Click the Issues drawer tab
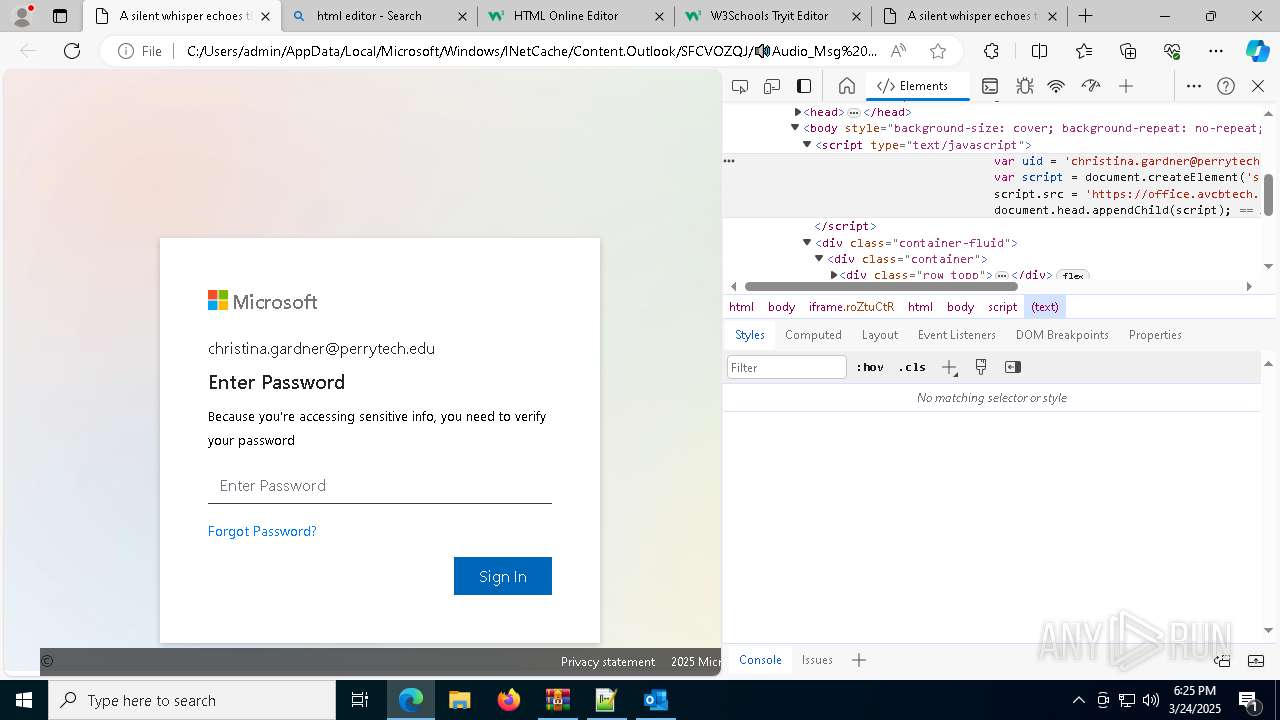 click(817, 660)
